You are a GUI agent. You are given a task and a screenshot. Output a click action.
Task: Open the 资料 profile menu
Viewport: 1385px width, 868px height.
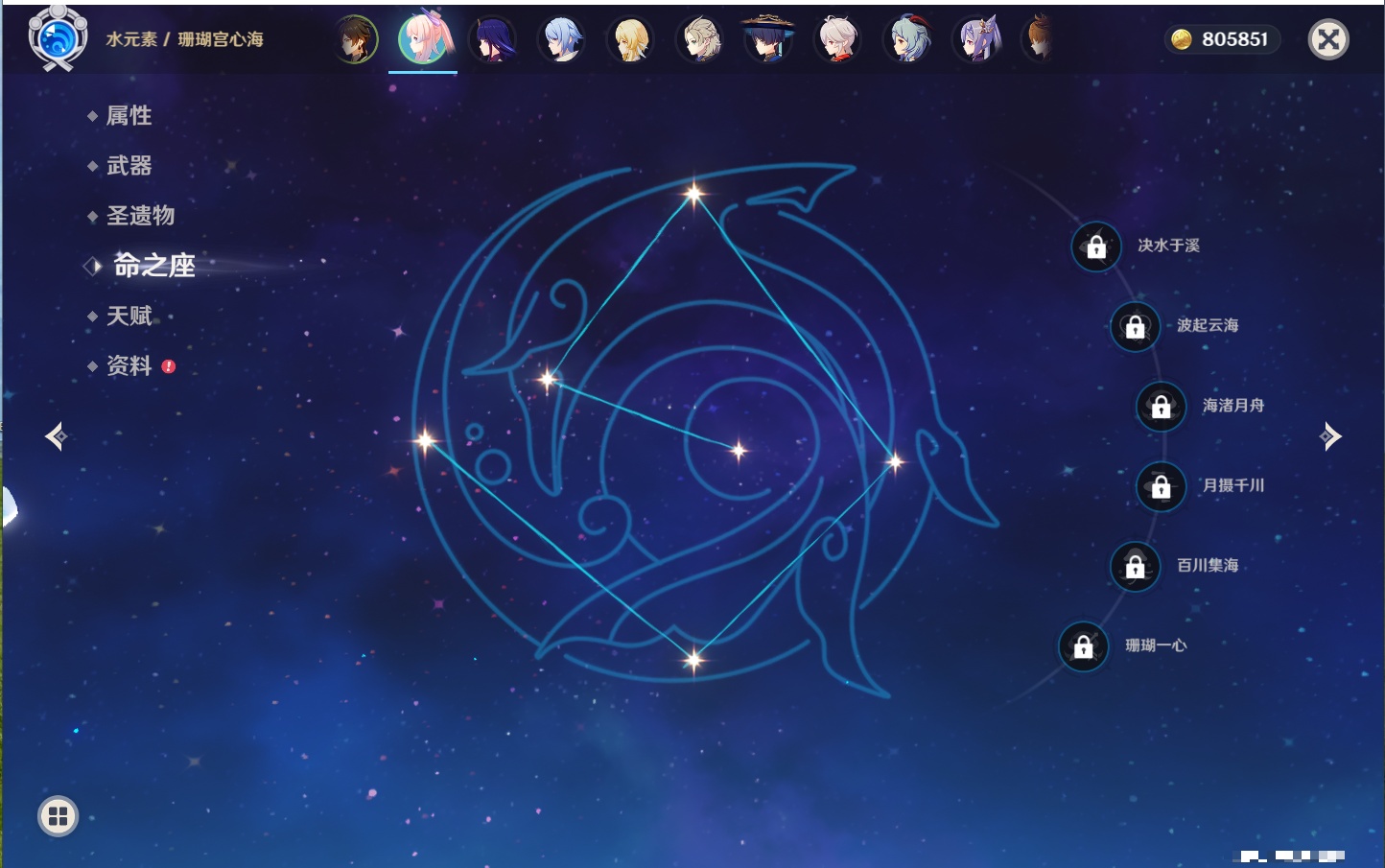point(129,365)
